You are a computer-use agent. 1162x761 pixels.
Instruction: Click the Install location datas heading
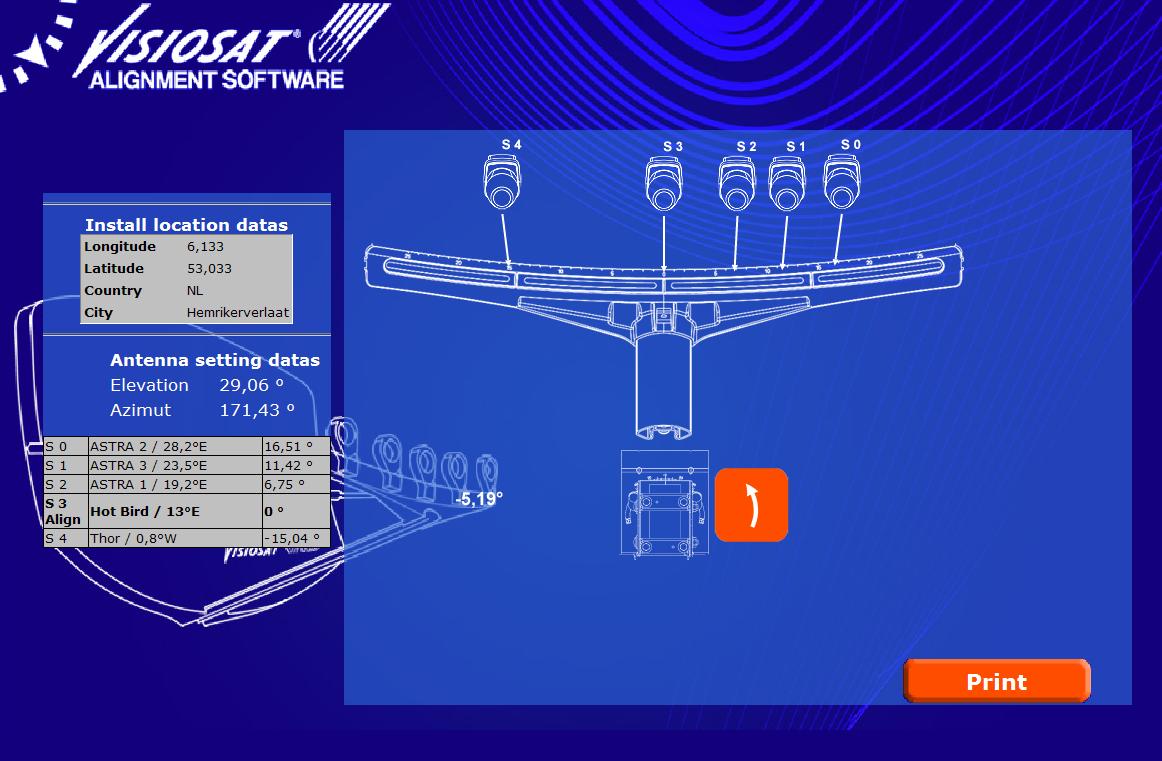pyautogui.click(x=186, y=225)
